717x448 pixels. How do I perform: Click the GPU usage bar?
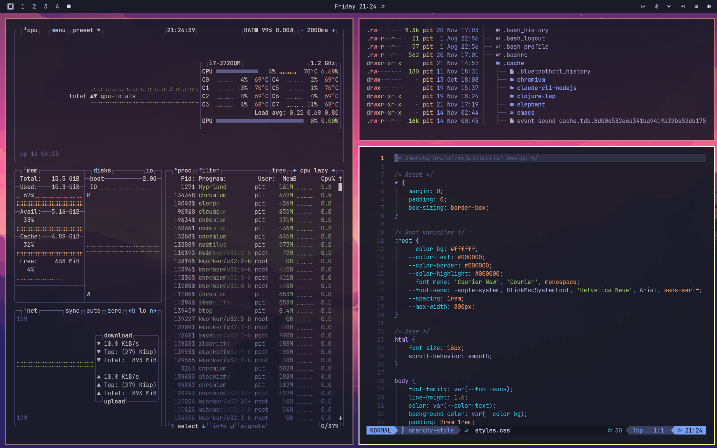260,121
